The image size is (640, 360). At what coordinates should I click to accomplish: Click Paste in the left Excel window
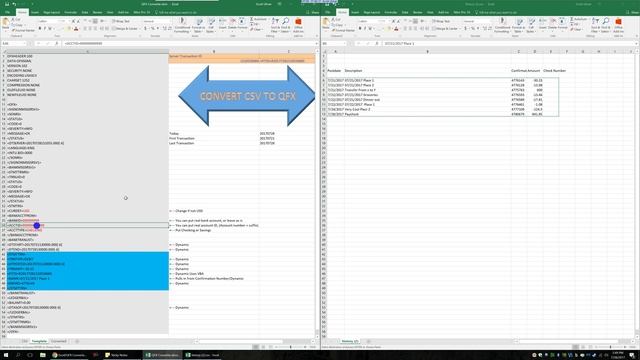click(x=6, y=24)
